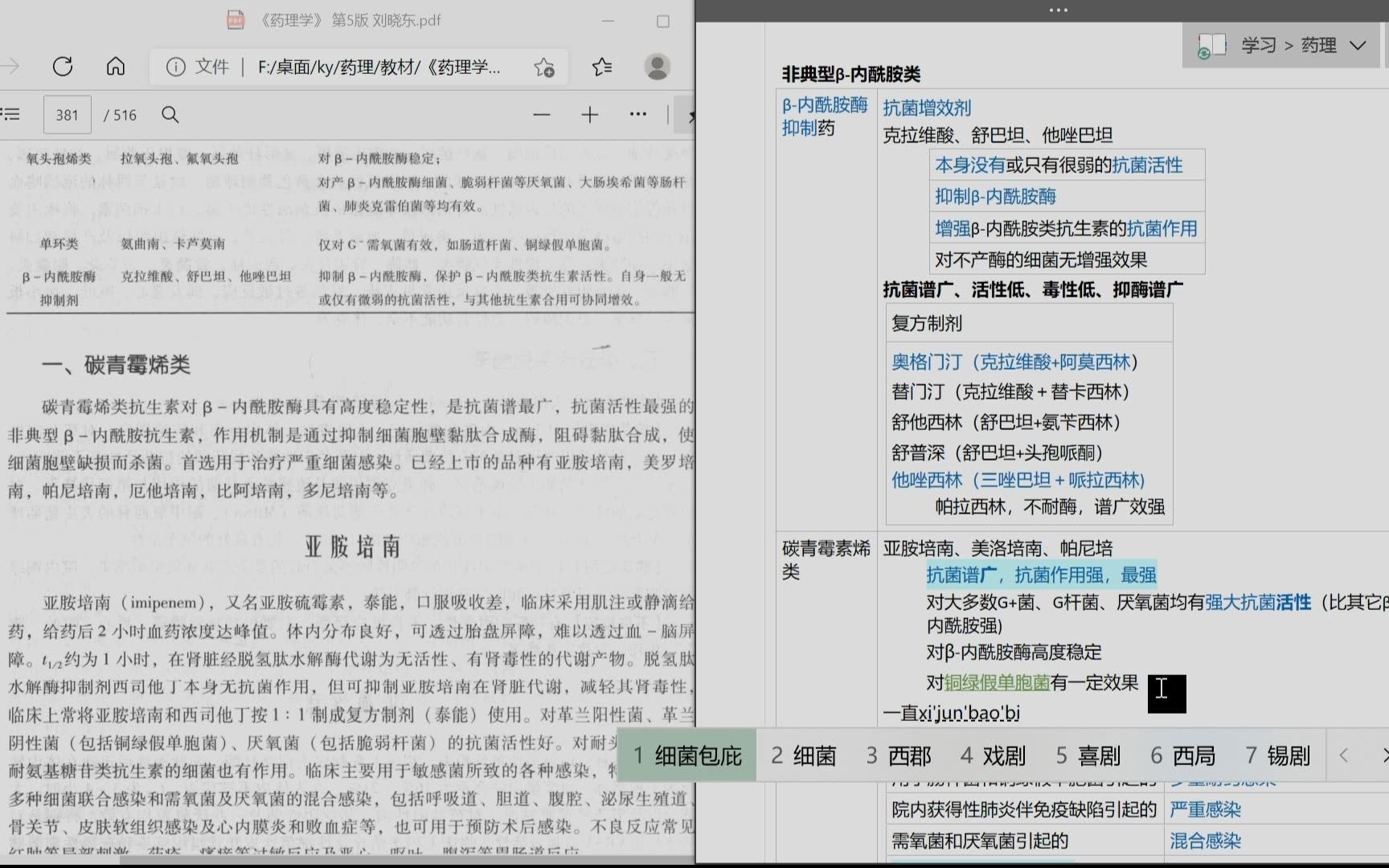Go to browser home page
Viewport: 1389px width, 868px height.
click(116, 67)
